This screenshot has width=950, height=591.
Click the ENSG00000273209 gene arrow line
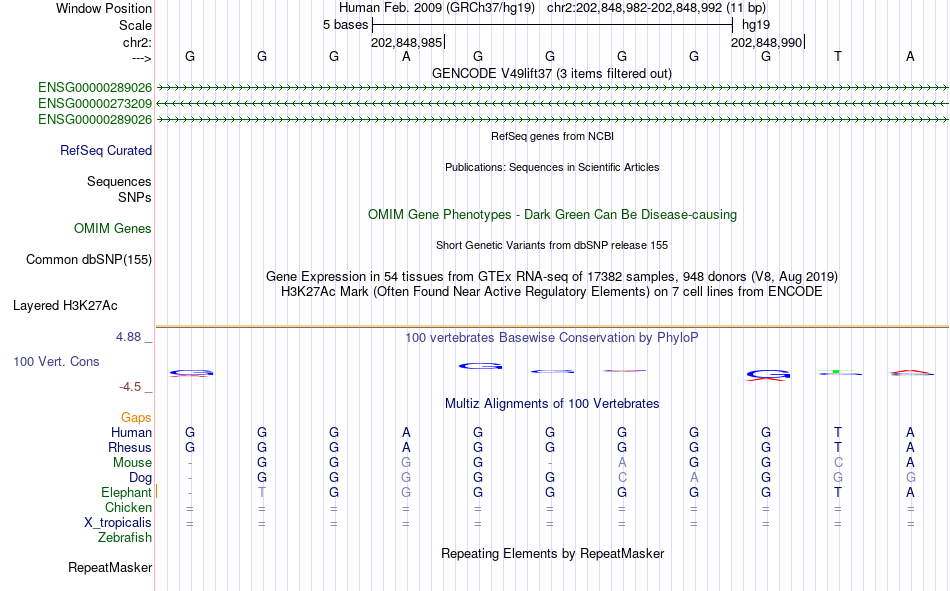pyautogui.click(x=552, y=104)
